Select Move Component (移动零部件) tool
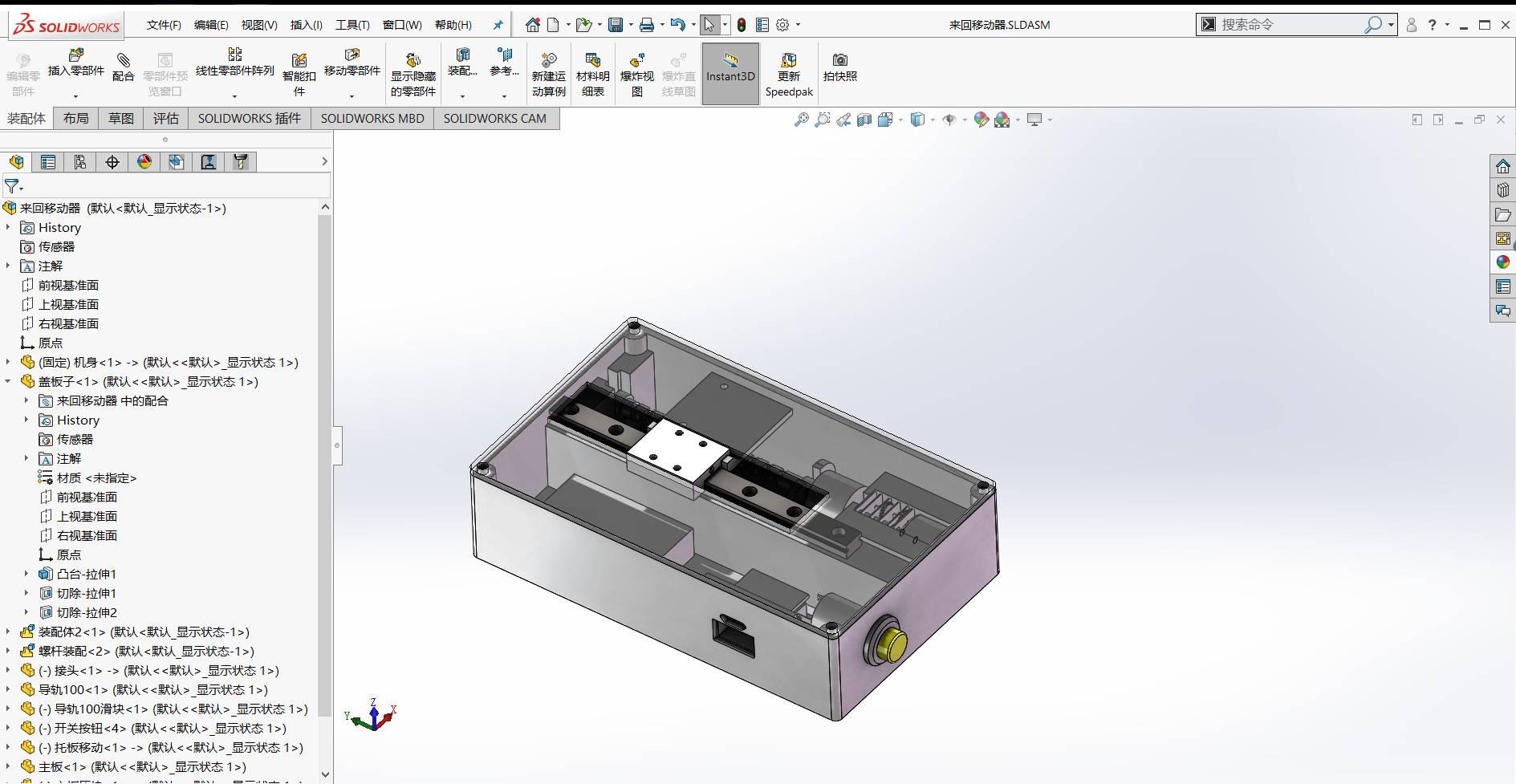 pyautogui.click(x=352, y=63)
